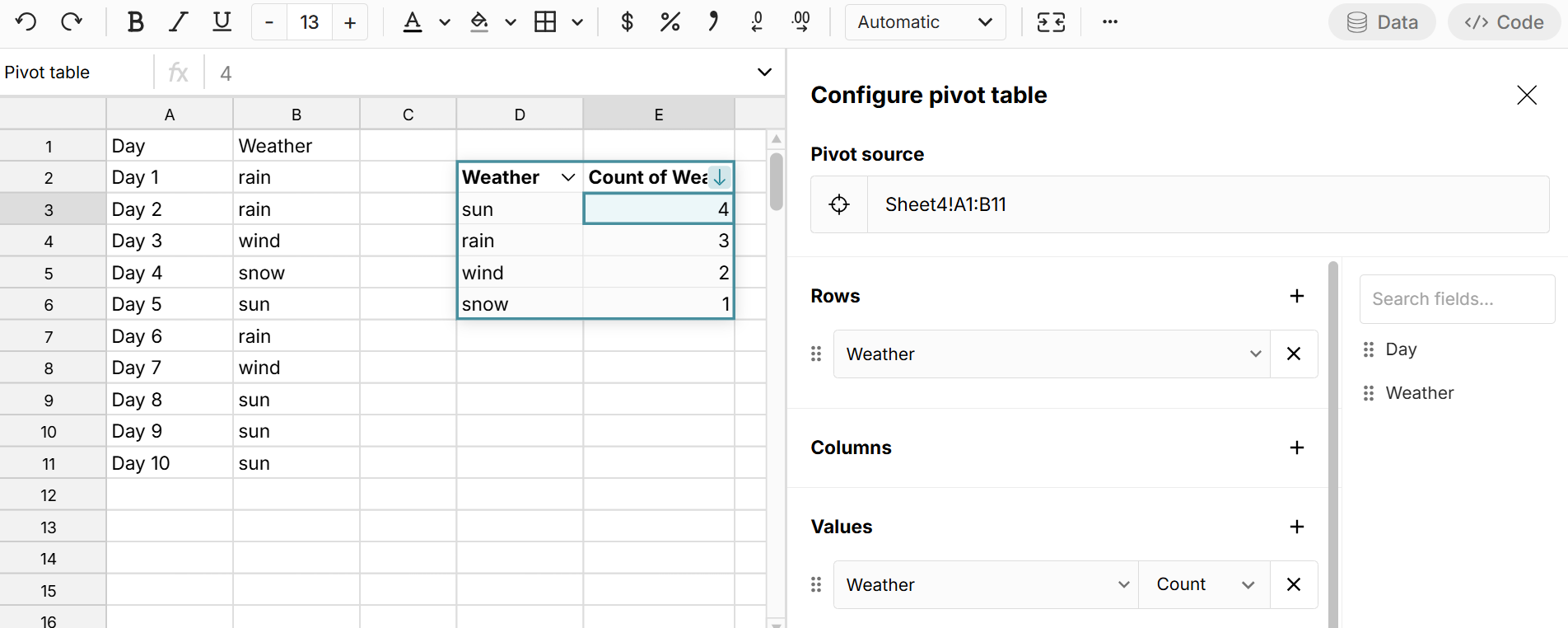1568x628 pixels.
Task: Open the borders tool
Action: coord(545,22)
